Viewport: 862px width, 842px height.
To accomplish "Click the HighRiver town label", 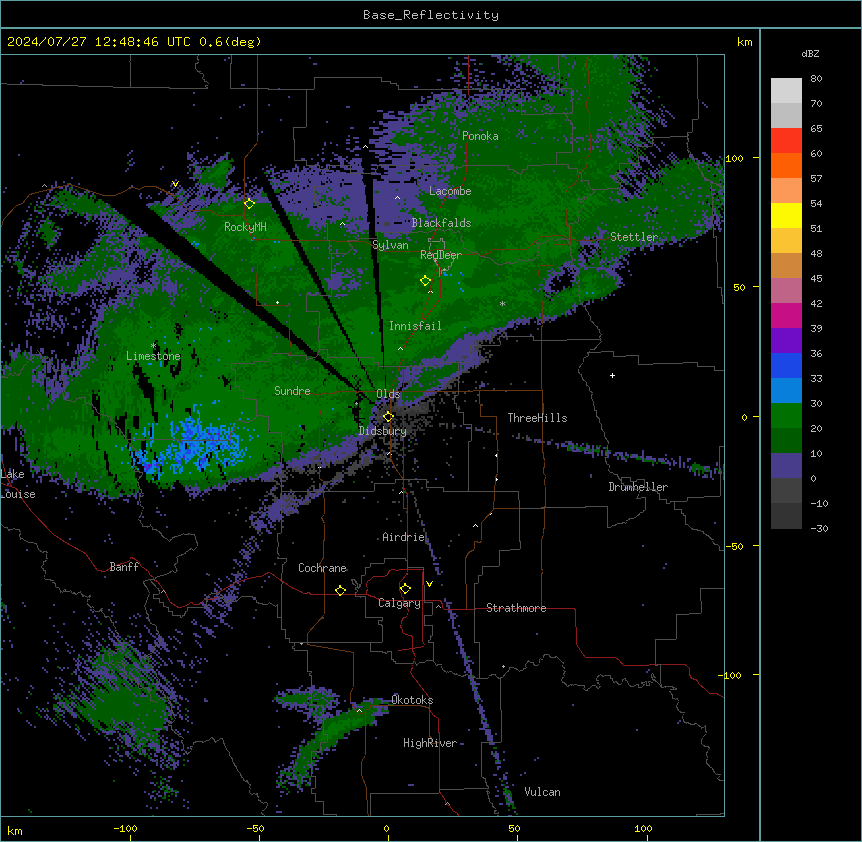I will [430, 743].
